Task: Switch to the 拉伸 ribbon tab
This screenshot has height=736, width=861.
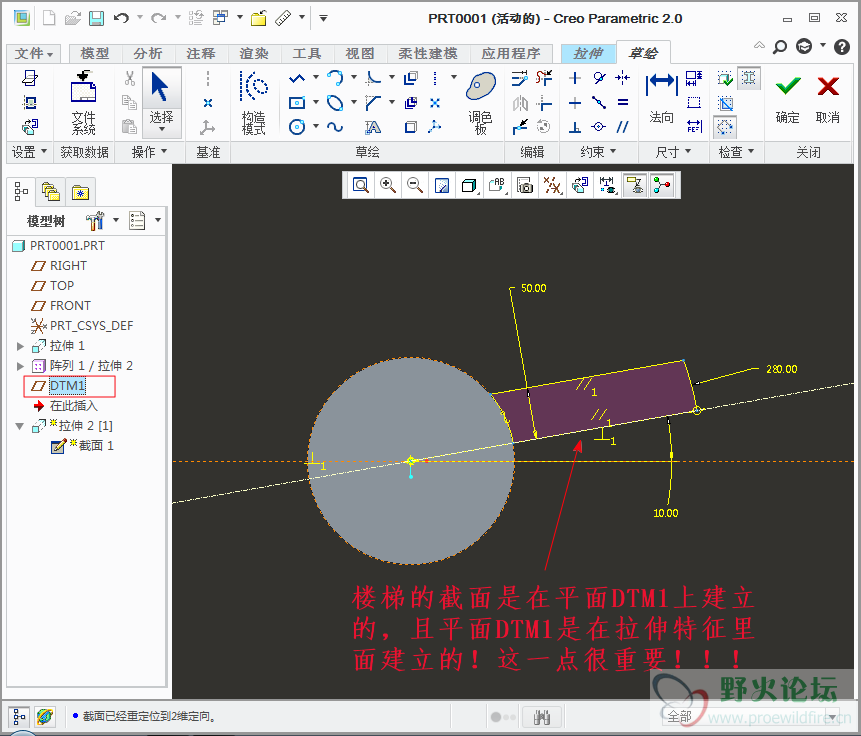Action: click(x=588, y=53)
